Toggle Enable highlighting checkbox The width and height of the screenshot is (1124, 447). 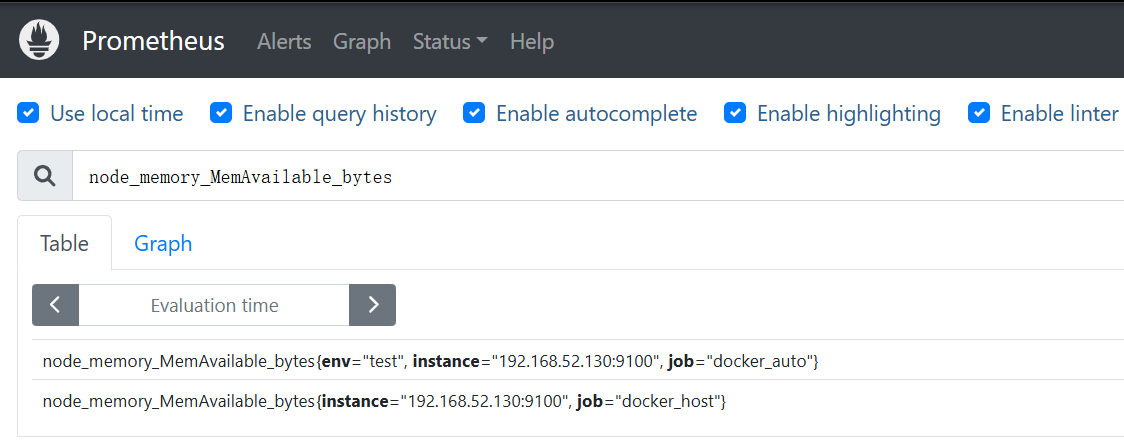(x=735, y=113)
